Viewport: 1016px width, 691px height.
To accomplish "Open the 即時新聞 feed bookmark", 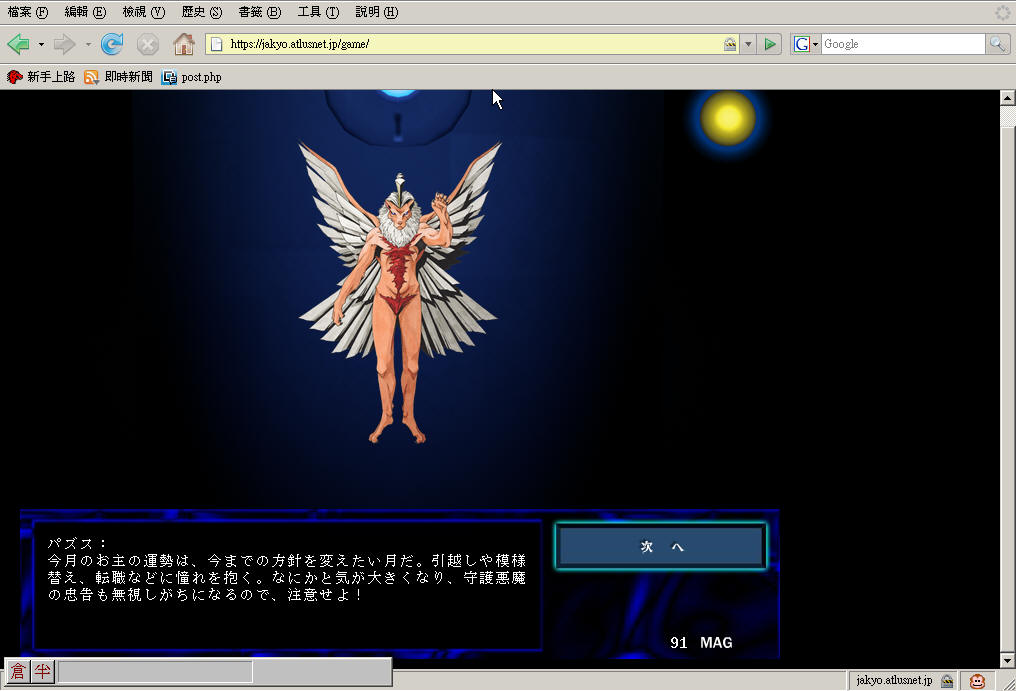I will pos(118,77).
